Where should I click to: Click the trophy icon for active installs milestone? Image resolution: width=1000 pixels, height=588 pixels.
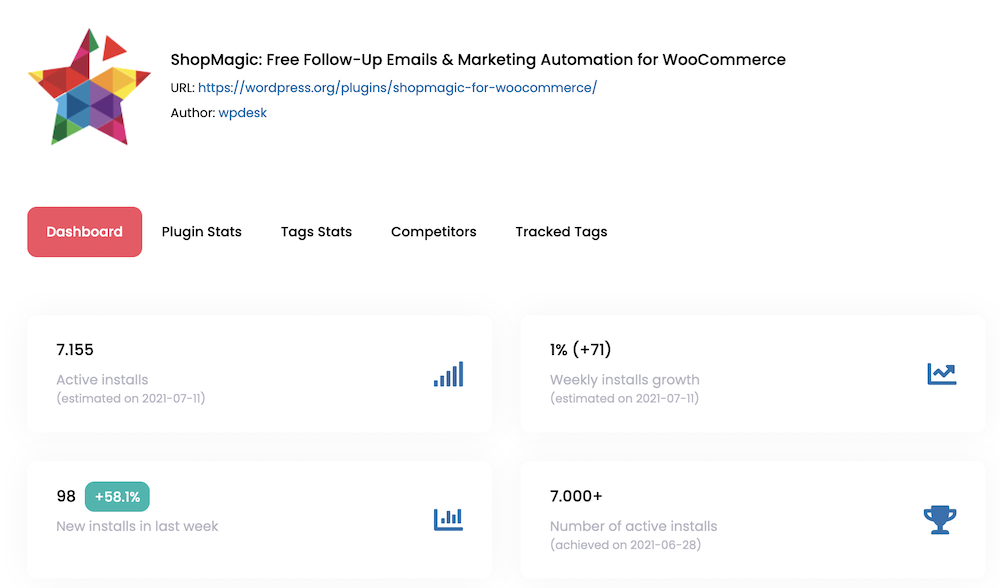tap(940, 519)
